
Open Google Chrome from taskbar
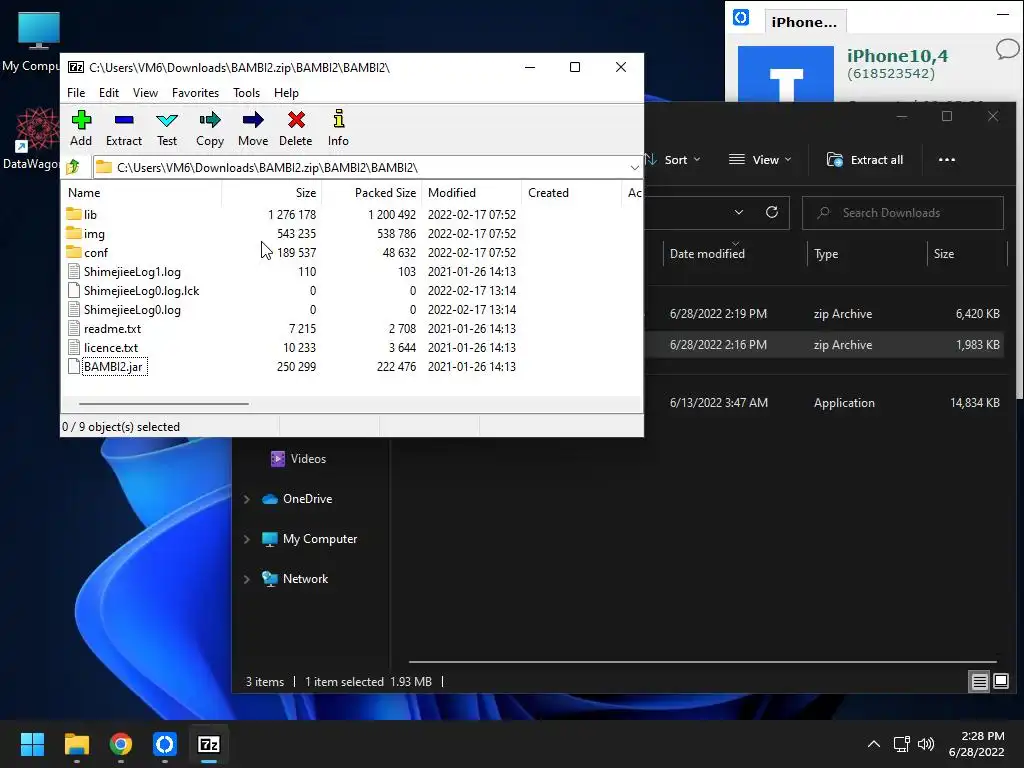tap(121, 744)
